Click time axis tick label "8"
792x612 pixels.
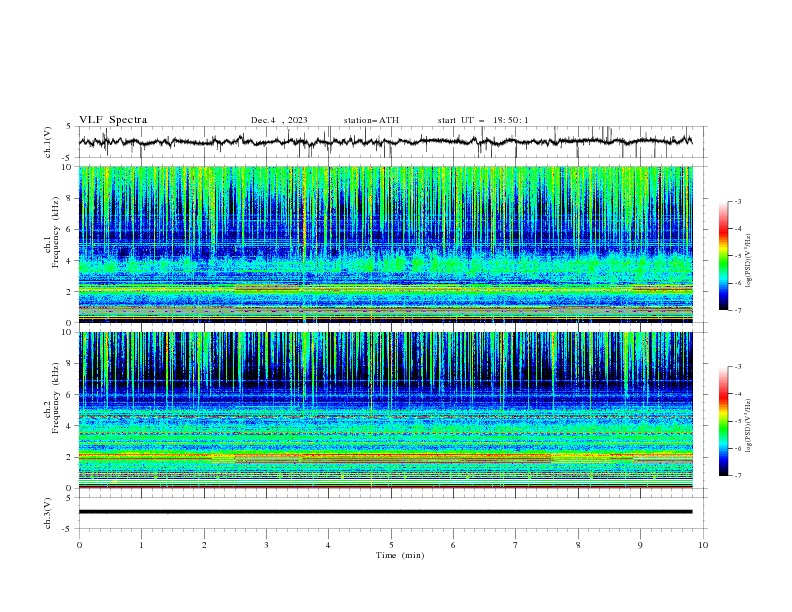pos(578,545)
